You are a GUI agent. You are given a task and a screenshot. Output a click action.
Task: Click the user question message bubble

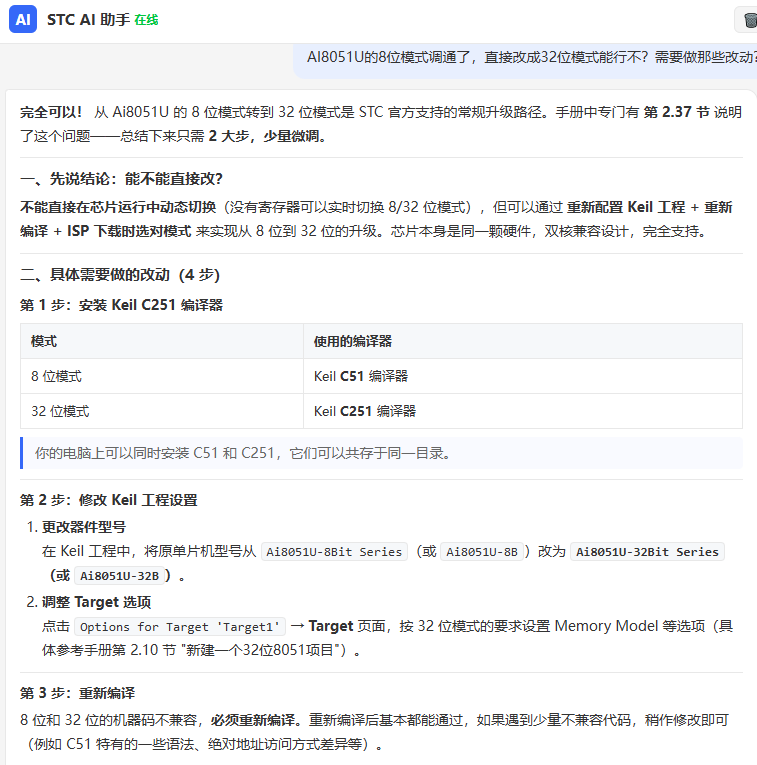(x=525, y=60)
